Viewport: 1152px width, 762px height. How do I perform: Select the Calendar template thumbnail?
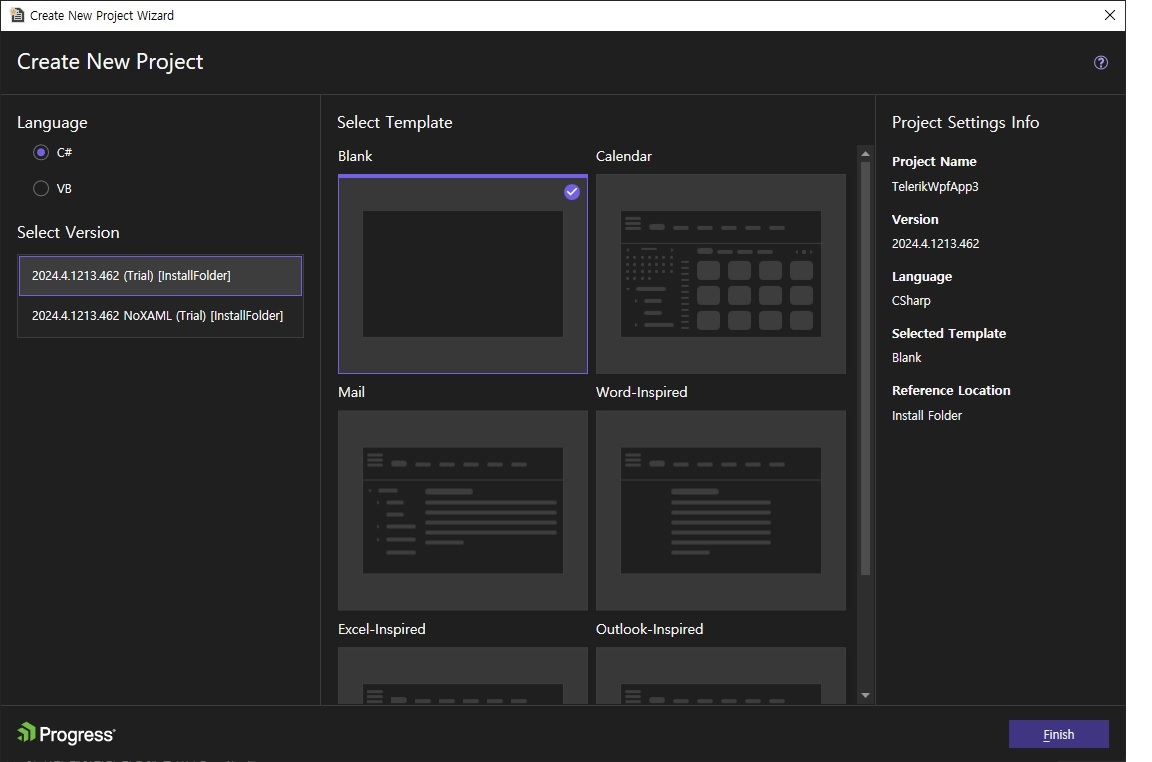pyautogui.click(x=721, y=274)
